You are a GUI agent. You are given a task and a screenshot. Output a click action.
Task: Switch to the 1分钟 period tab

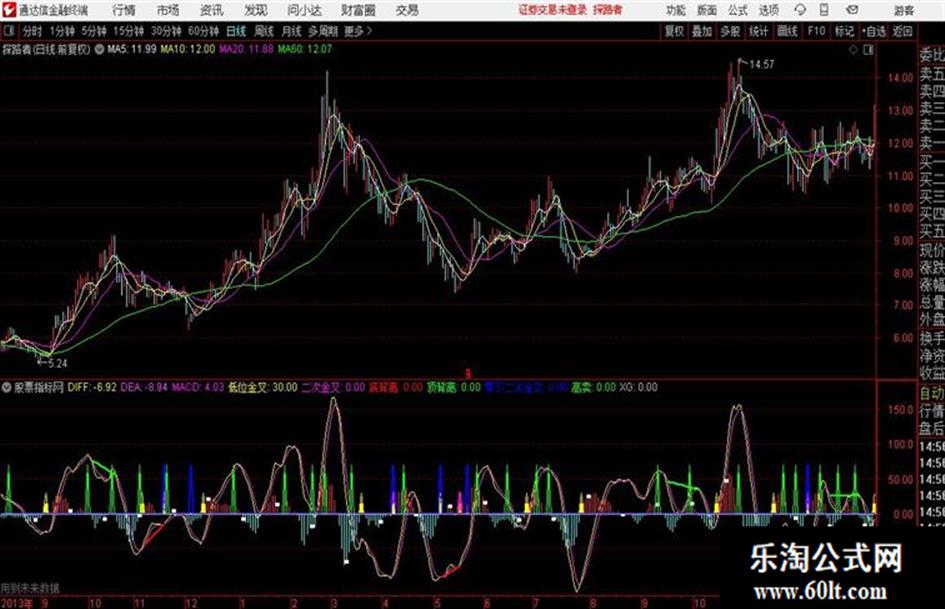point(61,31)
